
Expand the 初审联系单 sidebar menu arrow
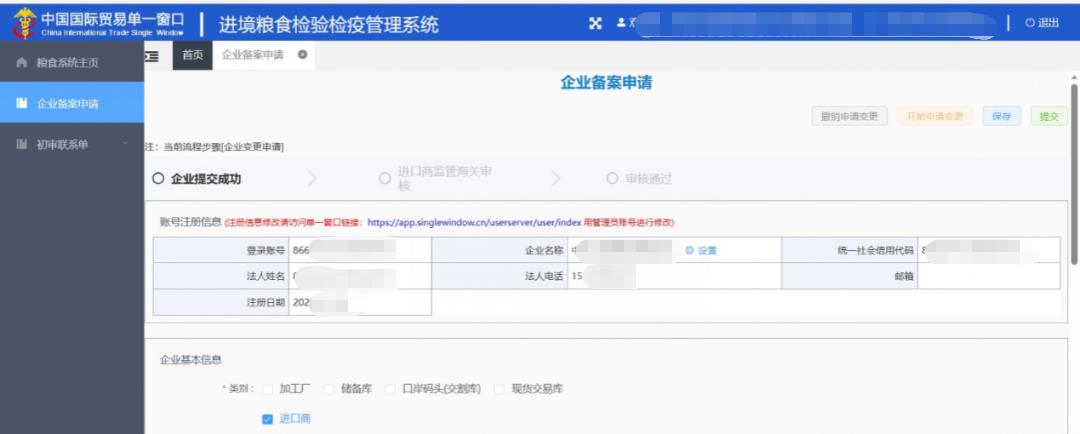(125, 144)
